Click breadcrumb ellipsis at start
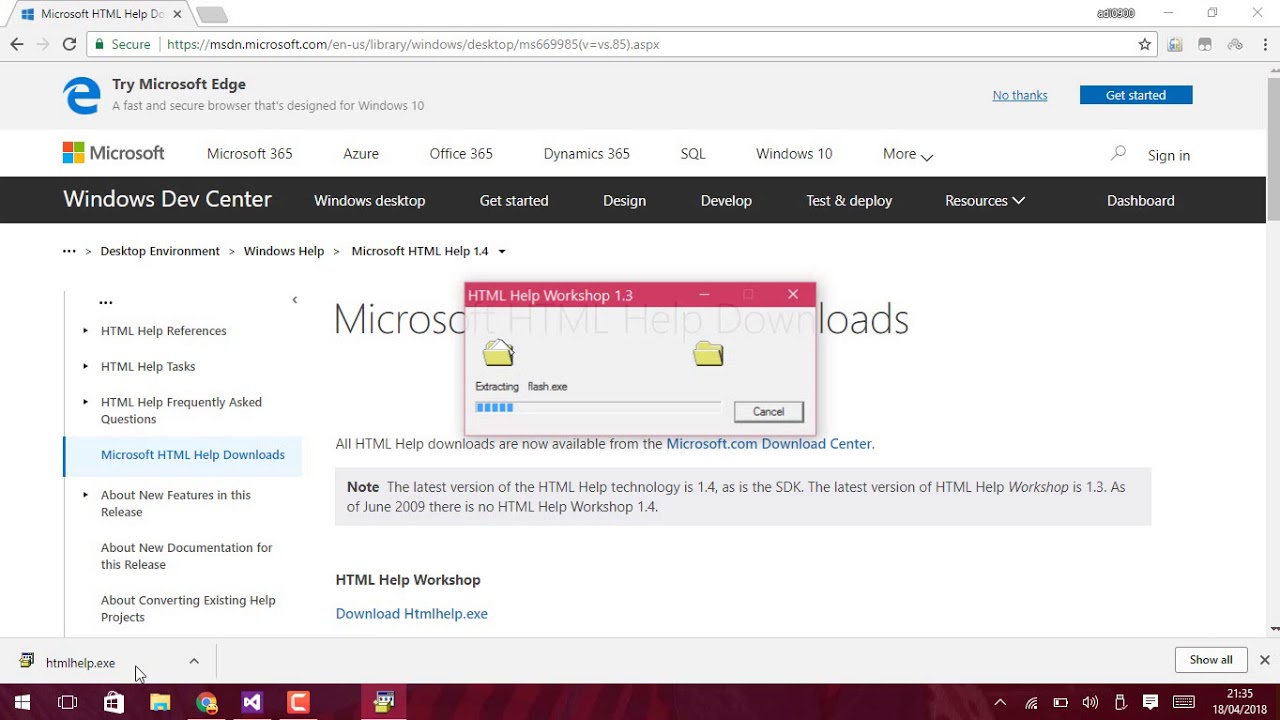Viewport: 1280px width, 720px height. [x=69, y=251]
